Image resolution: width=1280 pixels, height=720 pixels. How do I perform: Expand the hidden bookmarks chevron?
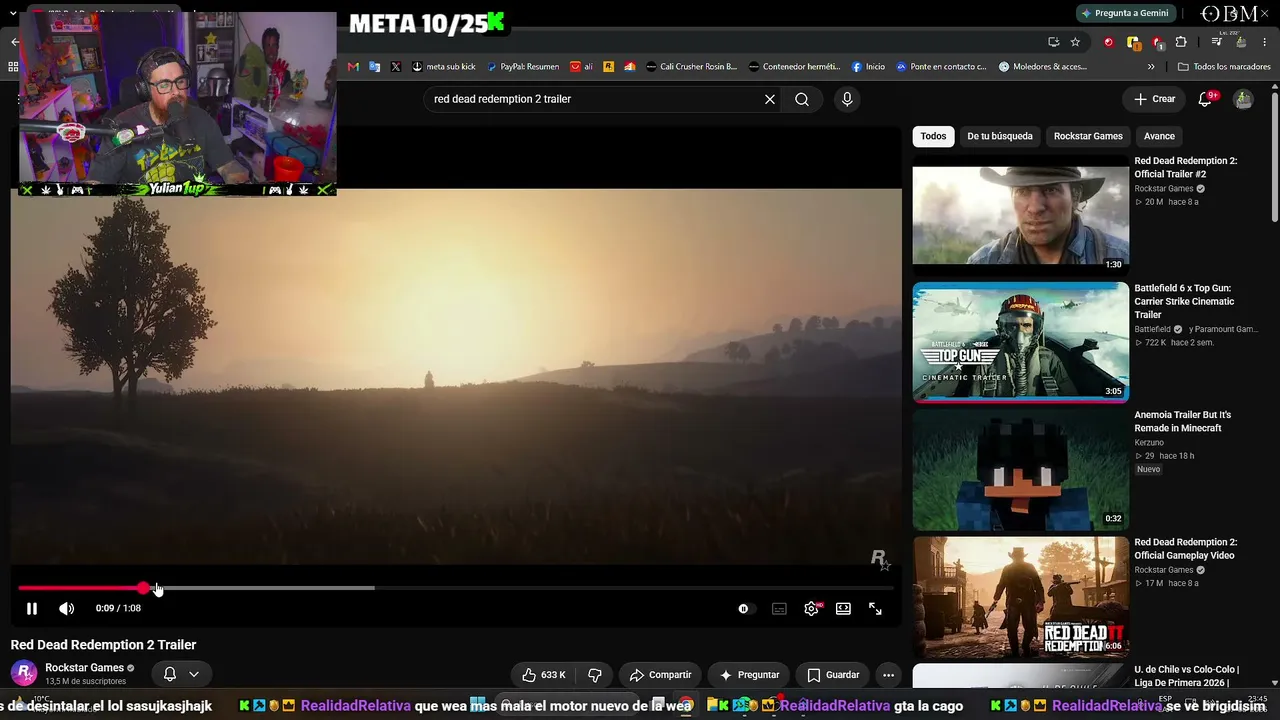(1151, 67)
